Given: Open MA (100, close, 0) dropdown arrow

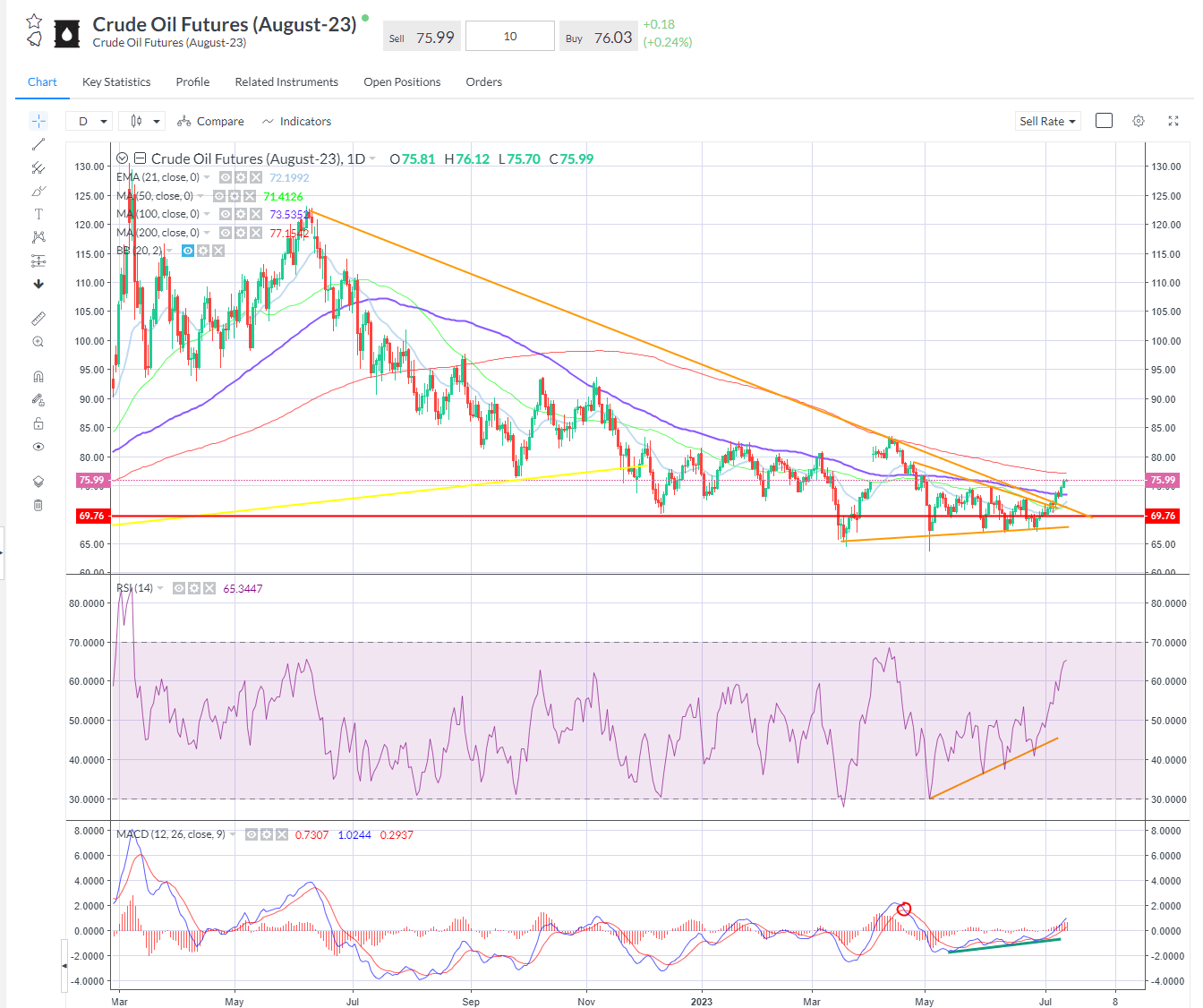Looking at the screenshot, I should click(x=207, y=214).
